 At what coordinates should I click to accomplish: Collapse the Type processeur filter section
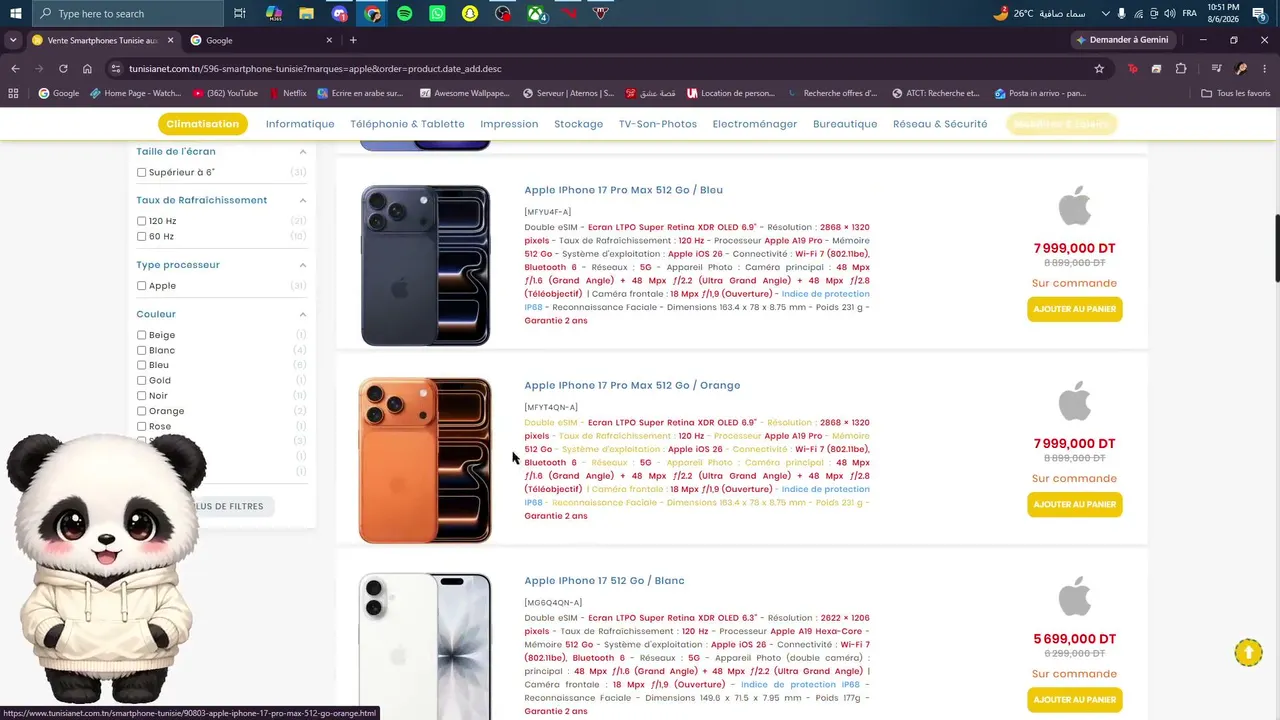(x=303, y=265)
